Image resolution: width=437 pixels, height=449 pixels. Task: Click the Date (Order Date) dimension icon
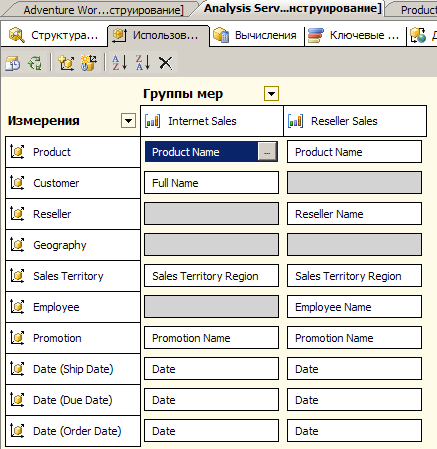click(x=17, y=431)
